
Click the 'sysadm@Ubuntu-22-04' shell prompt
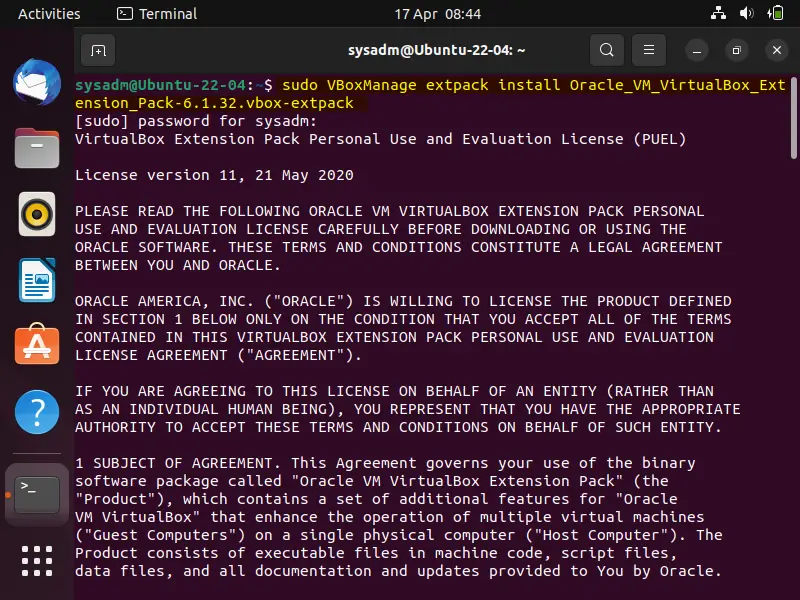(161, 85)
